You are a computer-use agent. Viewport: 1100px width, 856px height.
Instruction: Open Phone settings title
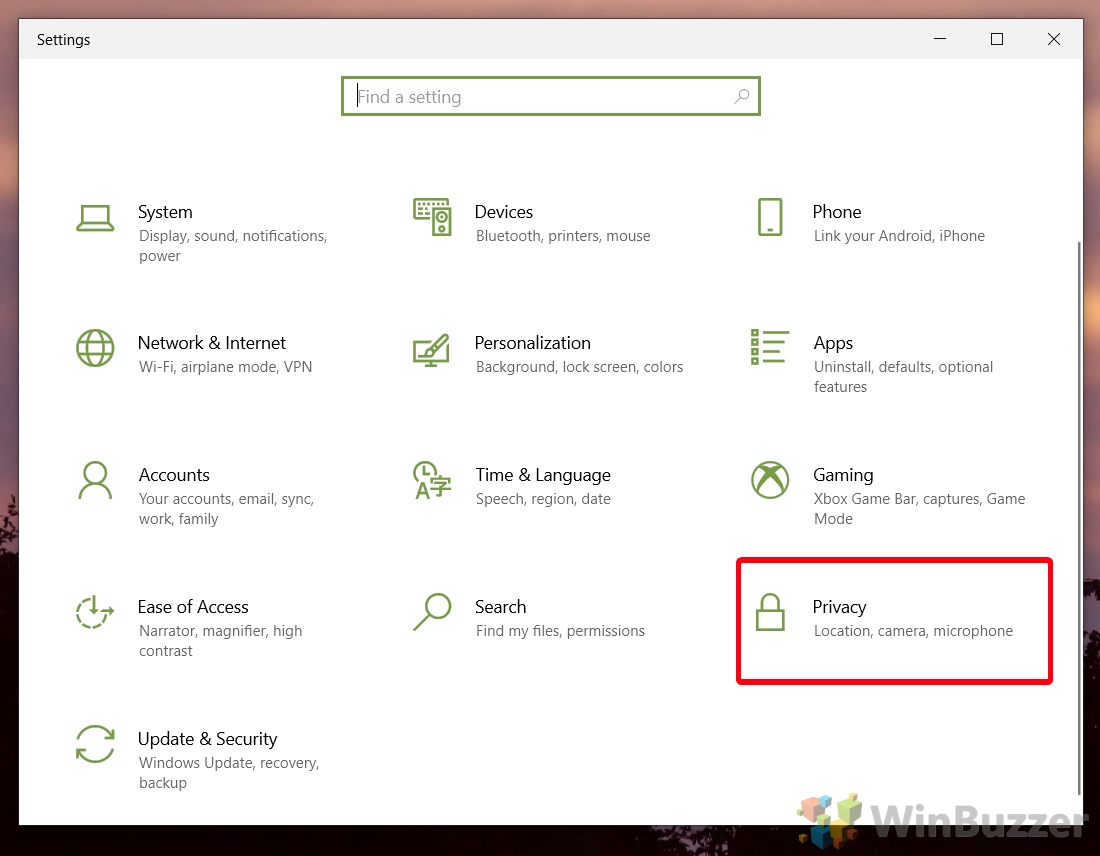(x=837, y=212)
